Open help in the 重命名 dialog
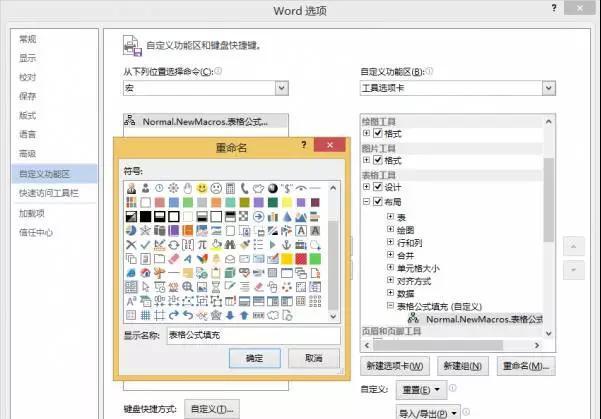601x419 pixels. tap(304, 145)
